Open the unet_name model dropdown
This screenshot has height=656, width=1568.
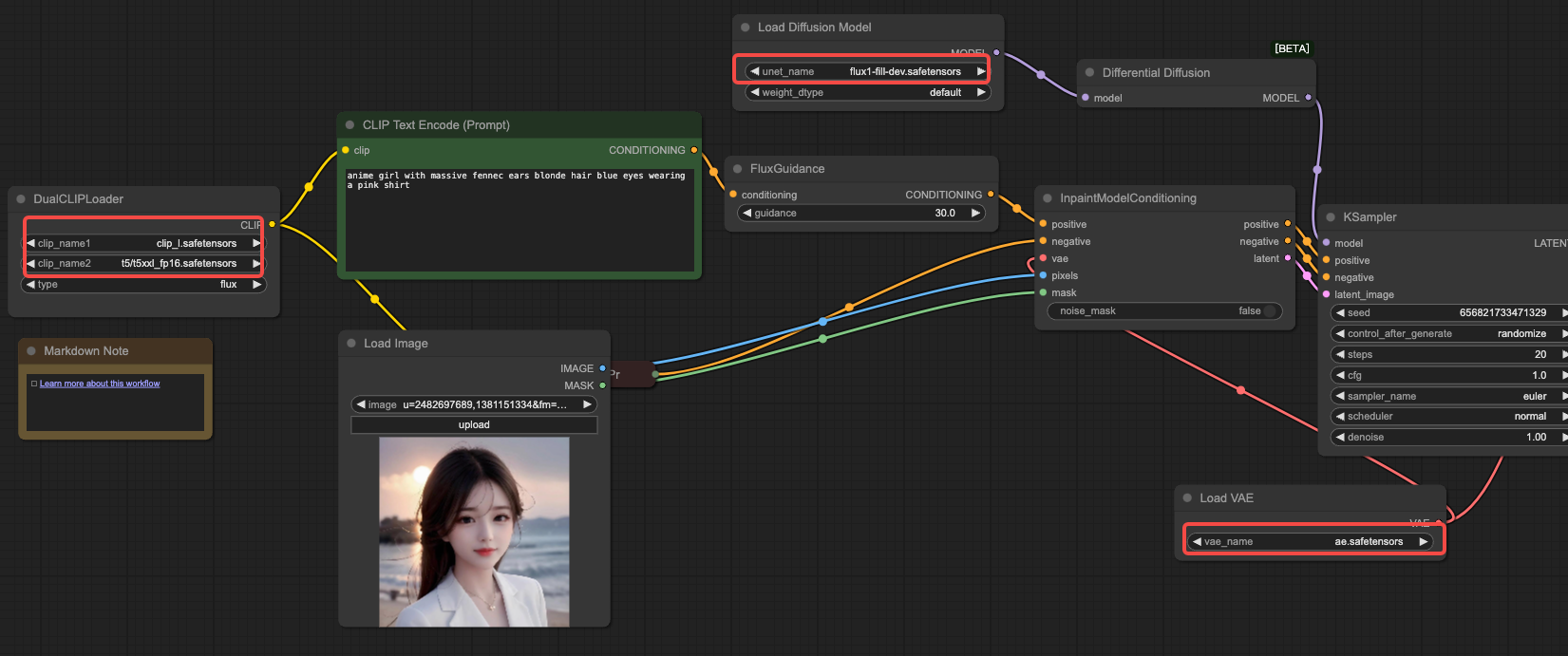tap(868, 71)
